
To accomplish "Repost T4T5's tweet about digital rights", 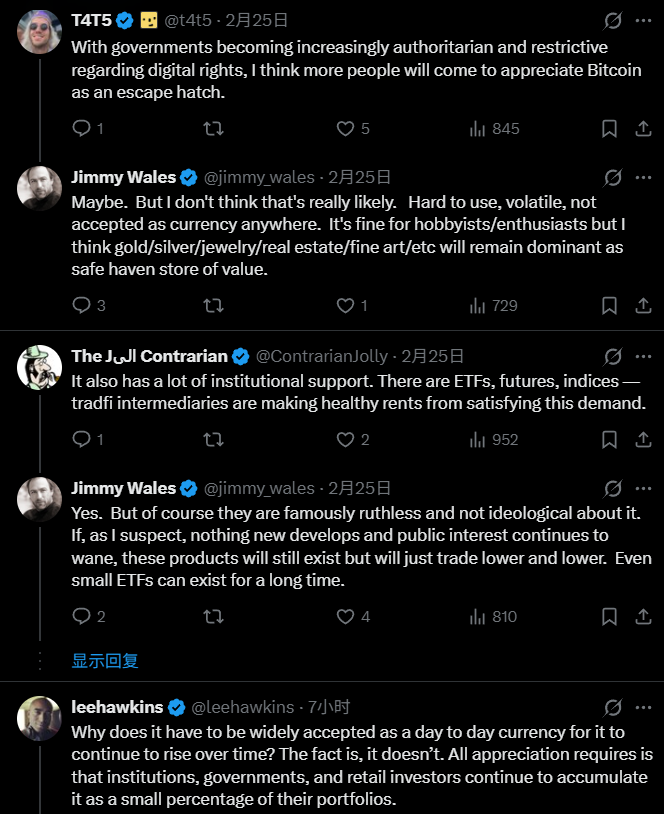I will [x=213, y=128].
